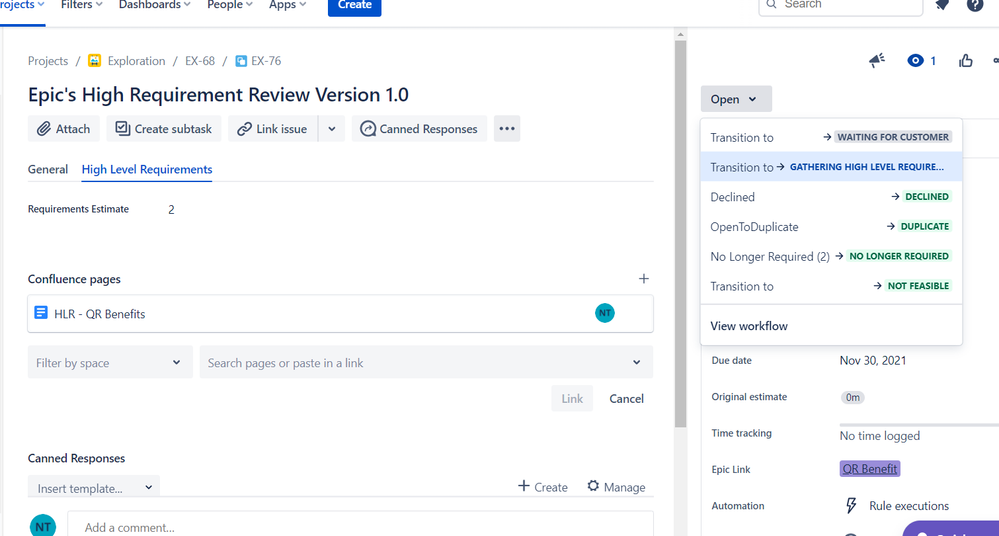Click the greyed Link button
Image resolution: width=999 pixels, height=536 pixels.
click(x=572, y=398)
